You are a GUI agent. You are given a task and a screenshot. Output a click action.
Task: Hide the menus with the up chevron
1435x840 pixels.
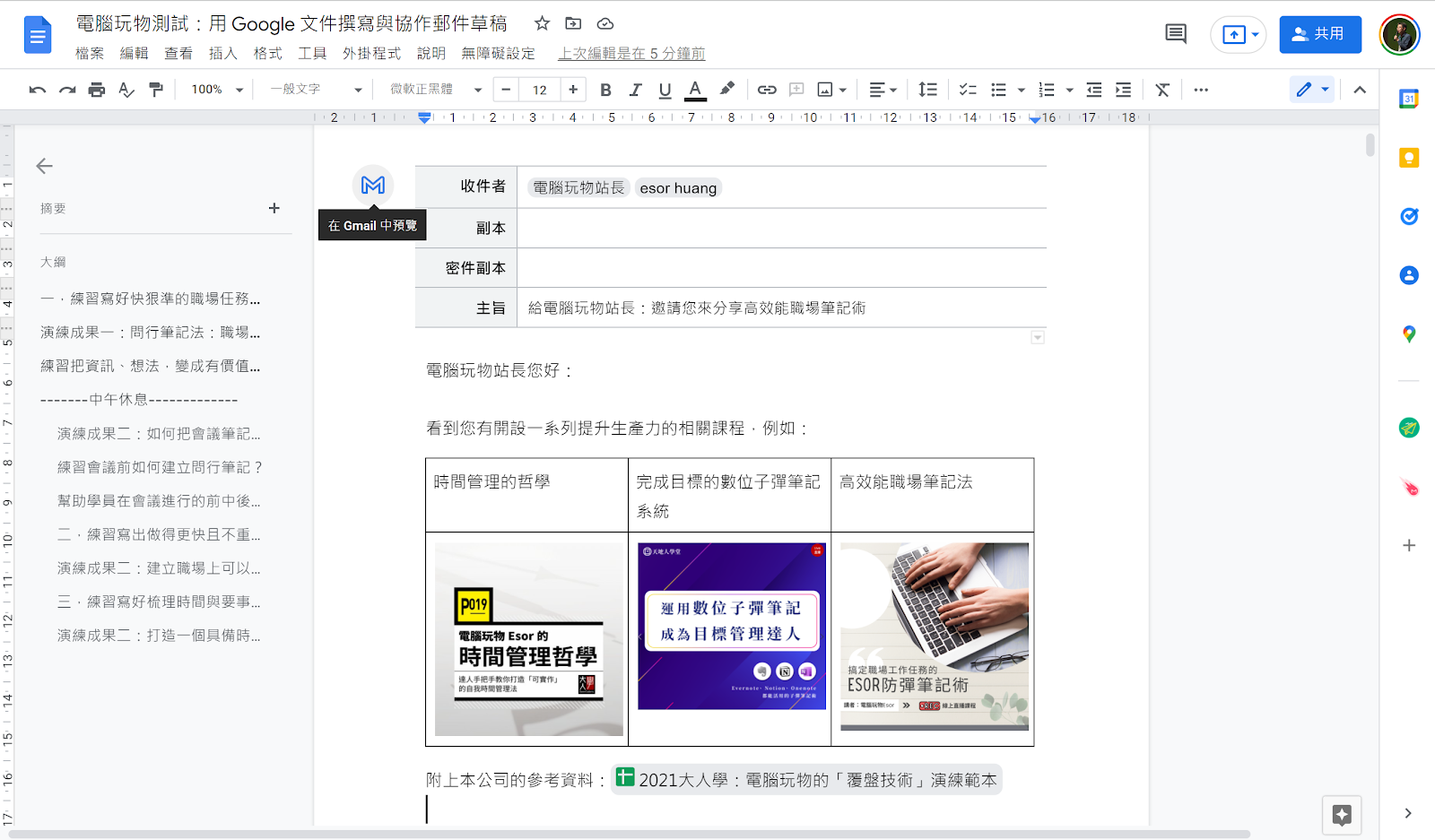coord(1360,90)
